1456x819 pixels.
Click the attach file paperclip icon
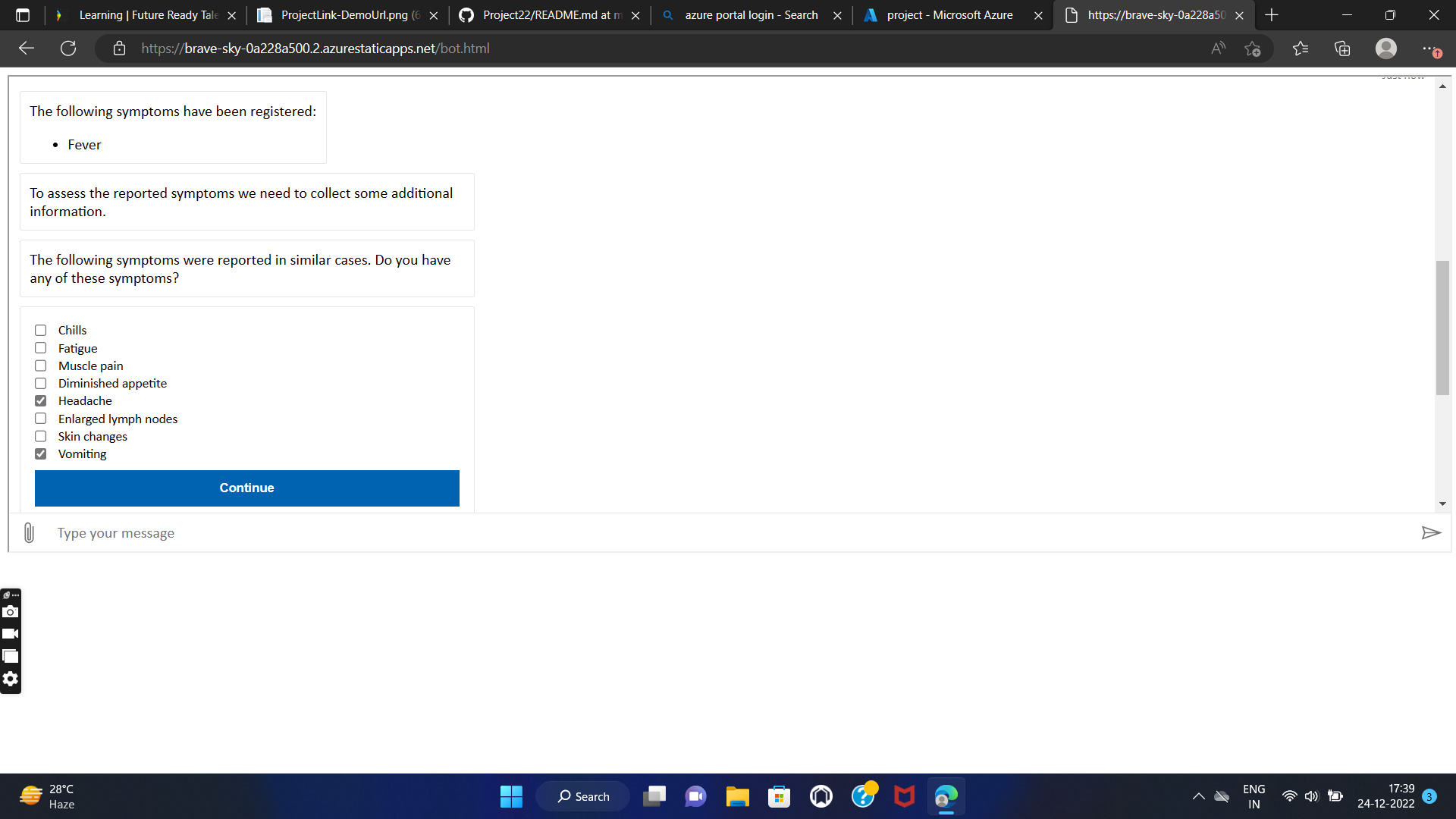(x=29, y=533)
